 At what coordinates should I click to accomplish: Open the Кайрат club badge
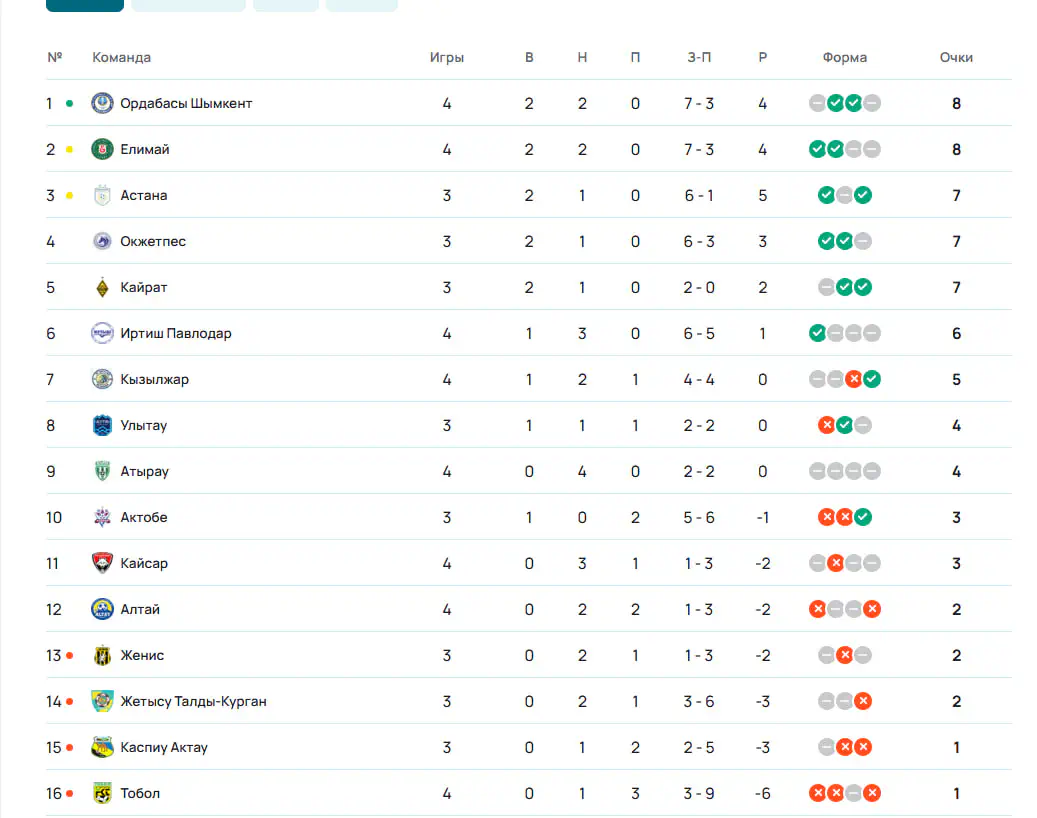[102, 288]
